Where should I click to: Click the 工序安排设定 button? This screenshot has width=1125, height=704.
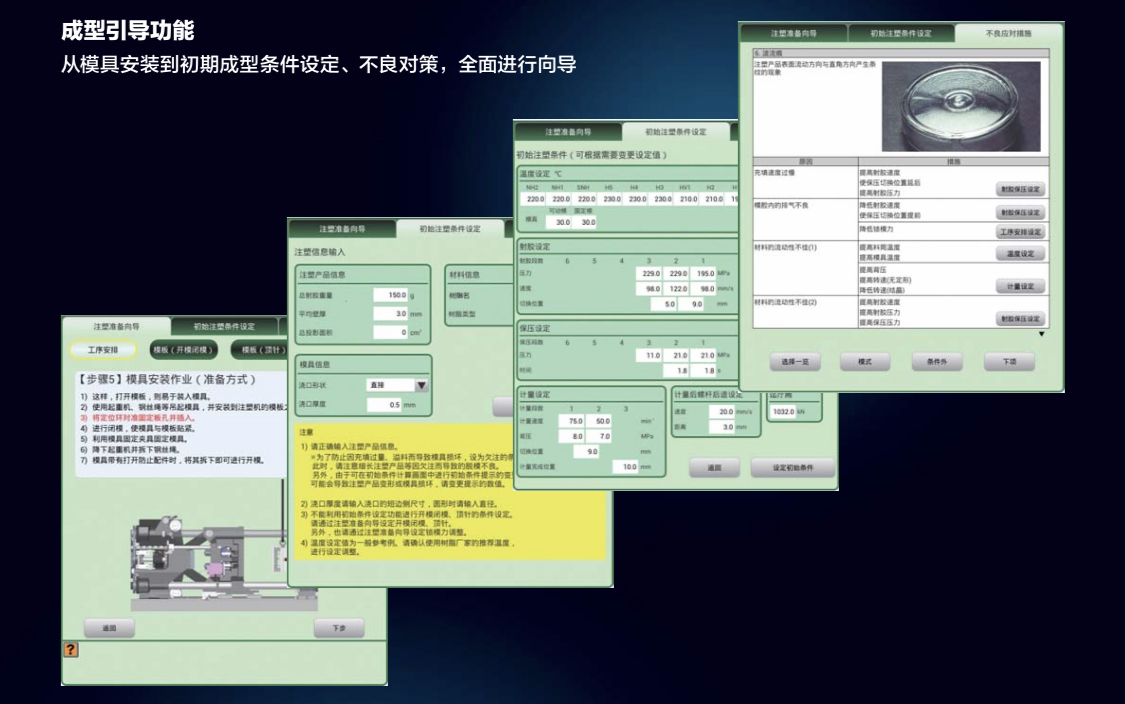[x=1020, y=232]
